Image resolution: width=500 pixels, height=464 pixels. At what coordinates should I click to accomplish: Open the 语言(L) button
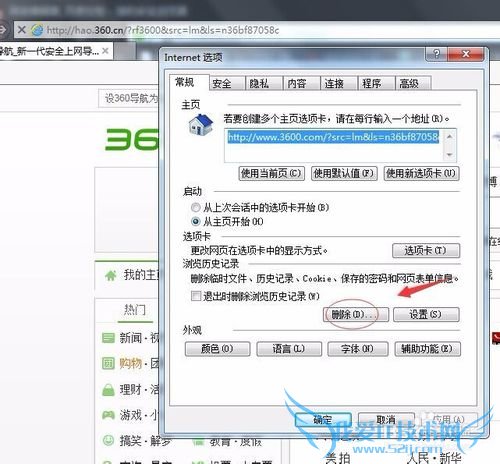click(289, 349)
